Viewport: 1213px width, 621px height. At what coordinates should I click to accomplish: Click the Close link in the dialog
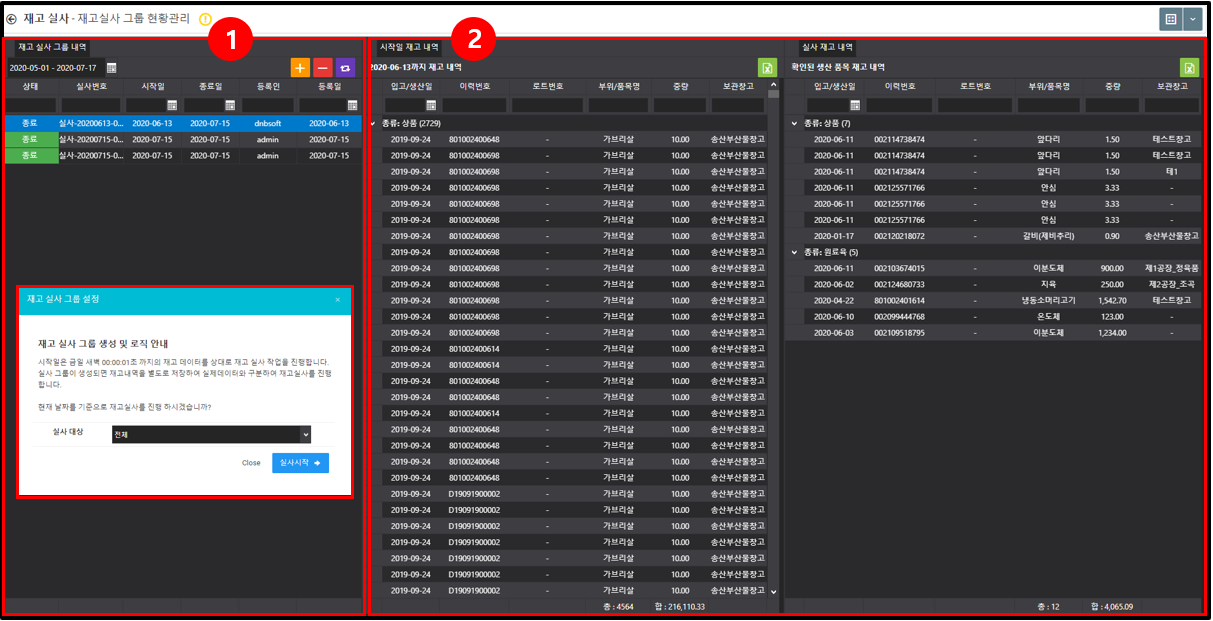coord(251,463)
